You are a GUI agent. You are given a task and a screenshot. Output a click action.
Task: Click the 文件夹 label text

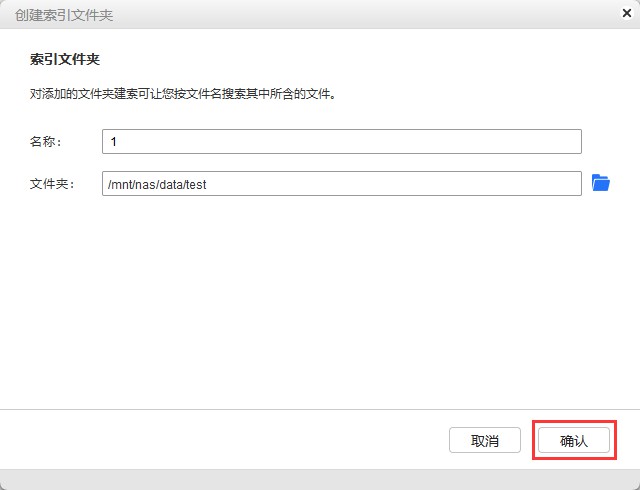pos(49,184)
